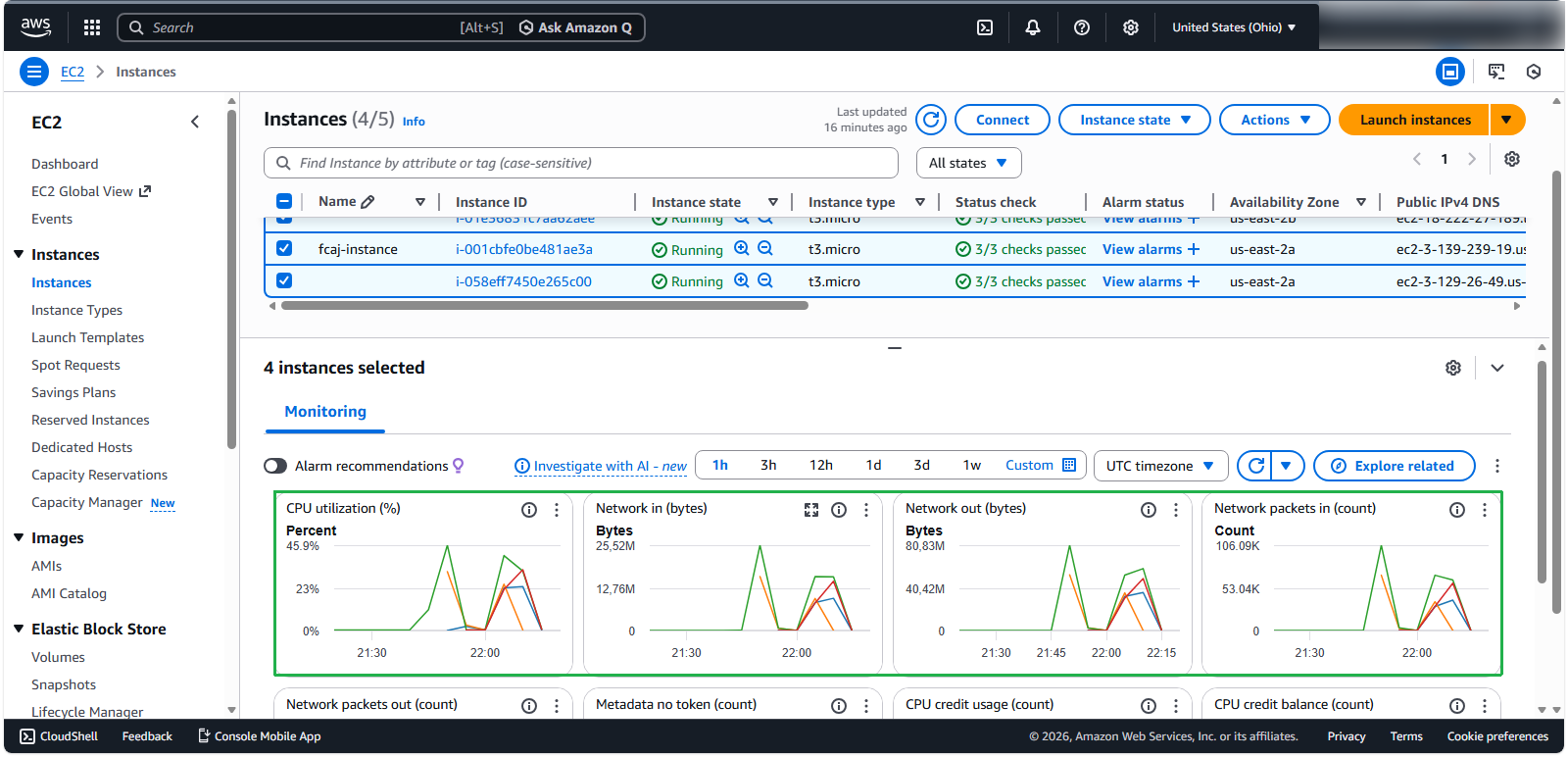Open the services grid menu

click(x=92, y=27)
